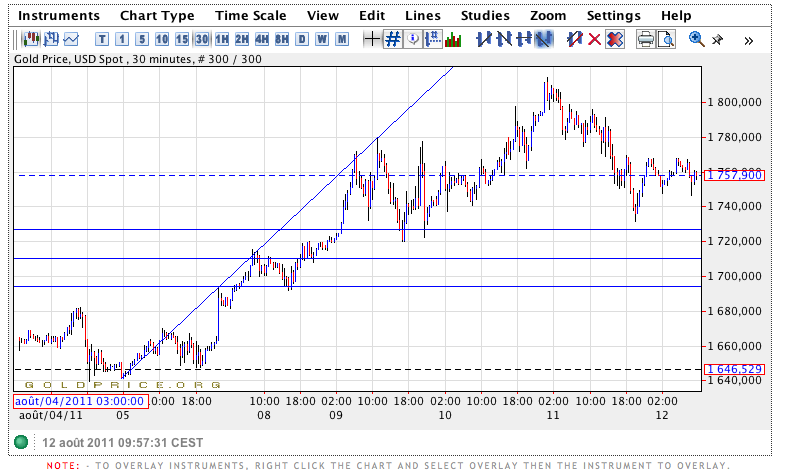Viewport: 812px width, 470px height.
Task: Open the Chart Type dropdown menu
Action: point(157,16)
